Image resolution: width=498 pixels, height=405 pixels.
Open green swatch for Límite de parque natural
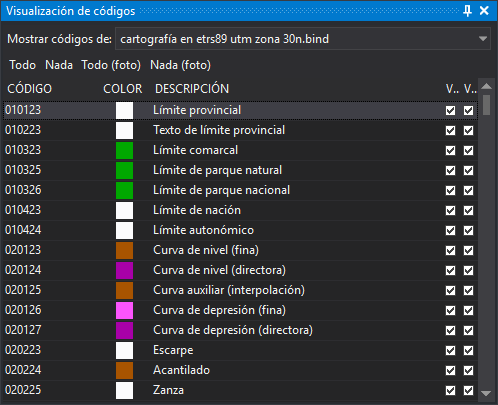[x=124, y=170]
